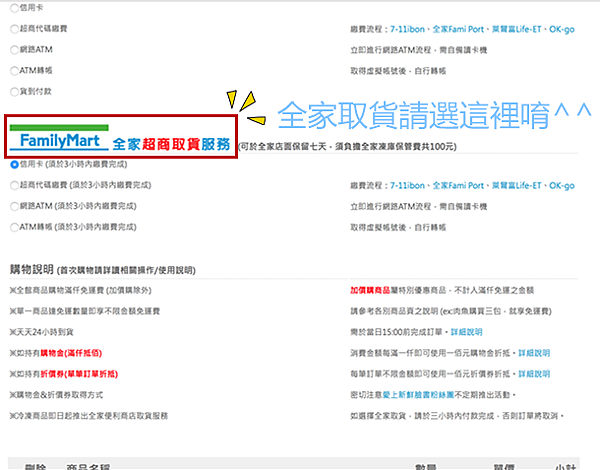Click red 購物金(滿仟抵佰) text

[71, 353]
